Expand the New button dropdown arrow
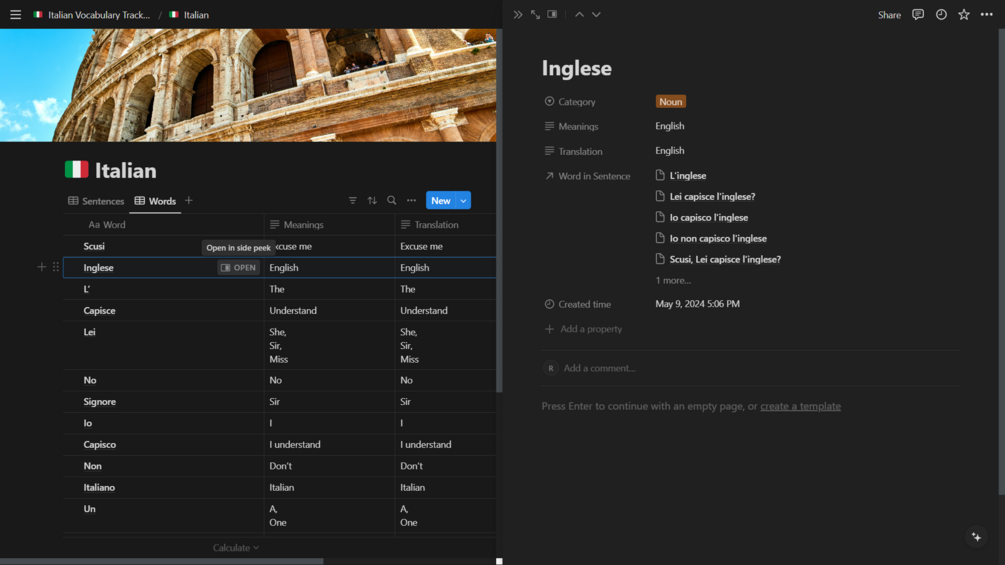Viewport: 1005px width, 565px height. click(464, 201)
